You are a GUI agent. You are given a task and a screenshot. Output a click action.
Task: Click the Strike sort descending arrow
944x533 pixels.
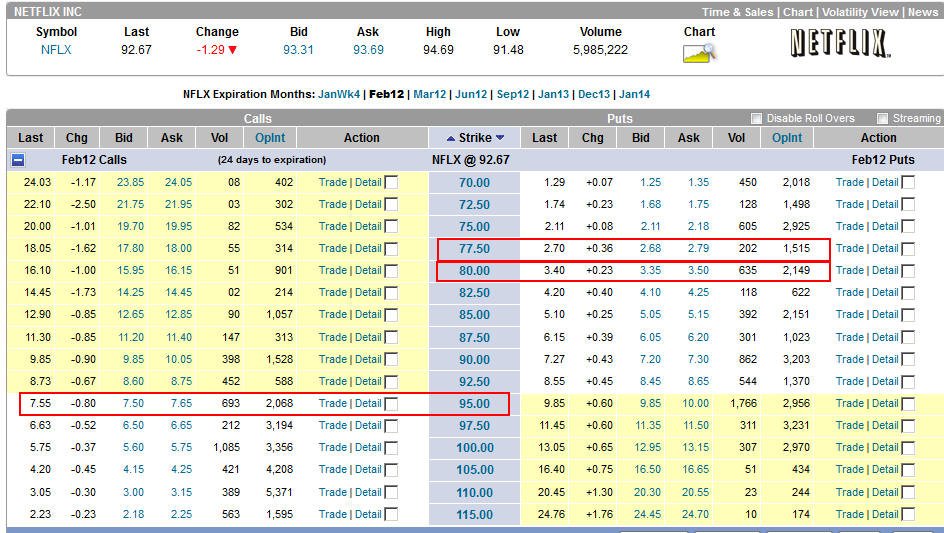[500, 139]
